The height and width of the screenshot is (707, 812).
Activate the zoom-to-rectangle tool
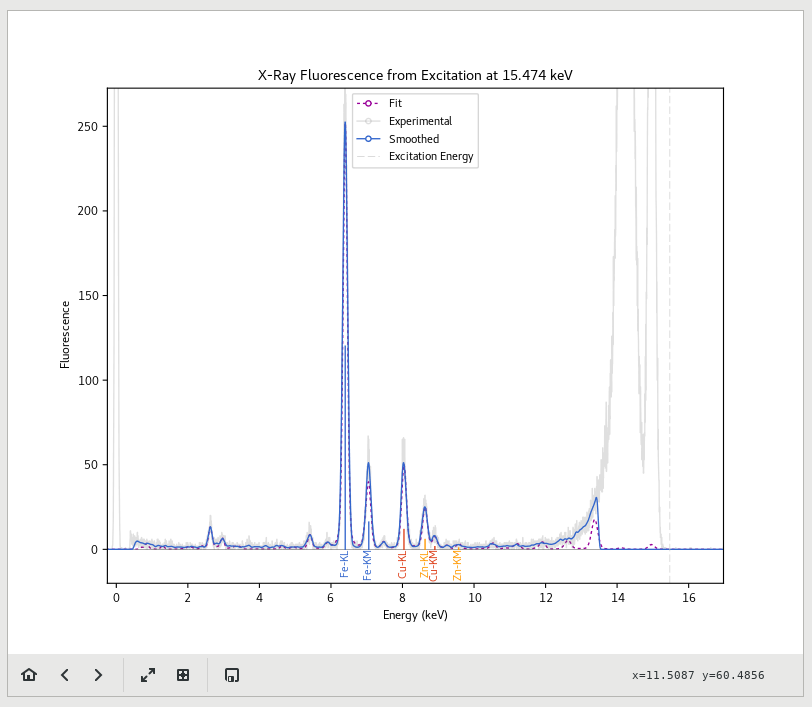pyautogui.click(x=183, y=675)
